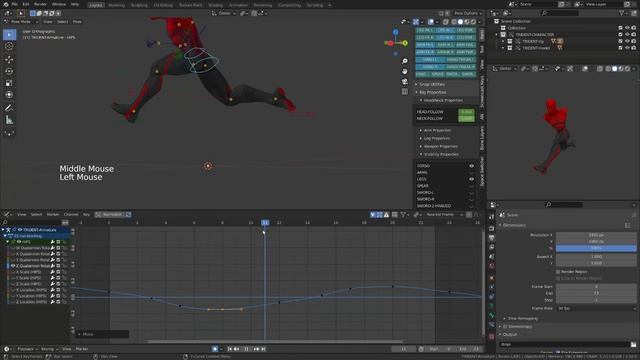This screenshot has width=640, height=360.
Task: Click NECK-FOLLOW value field
Action: point(466,118)
